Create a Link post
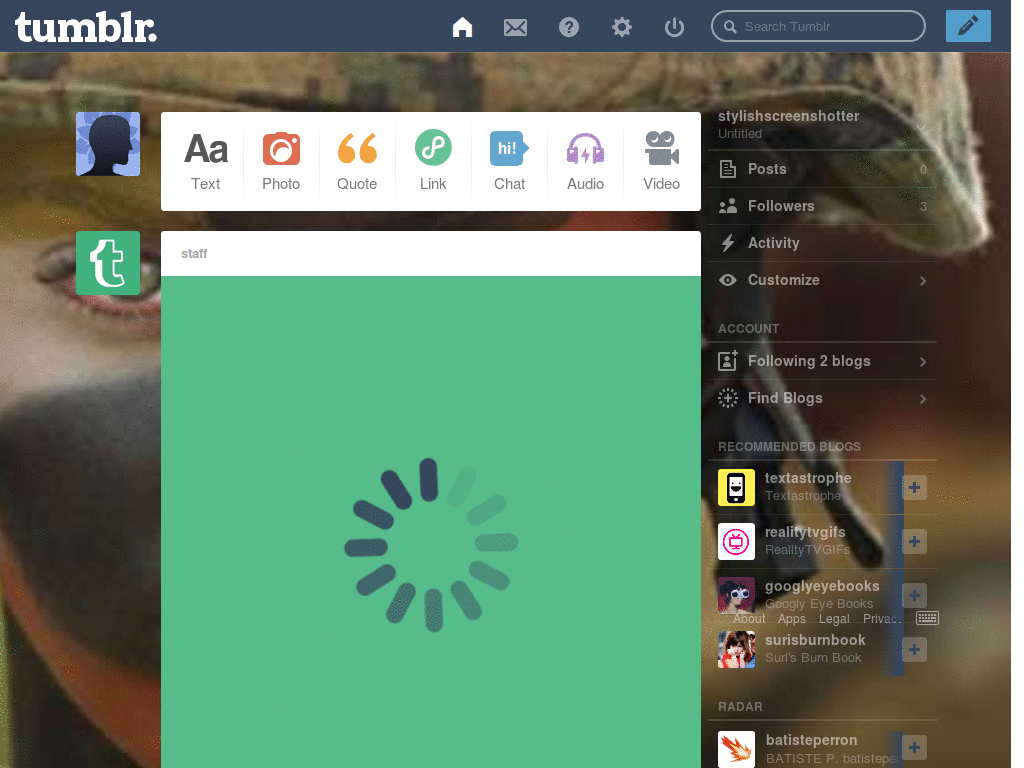The width and height of the screenshot is (1024, 768). tap(433, 161)
